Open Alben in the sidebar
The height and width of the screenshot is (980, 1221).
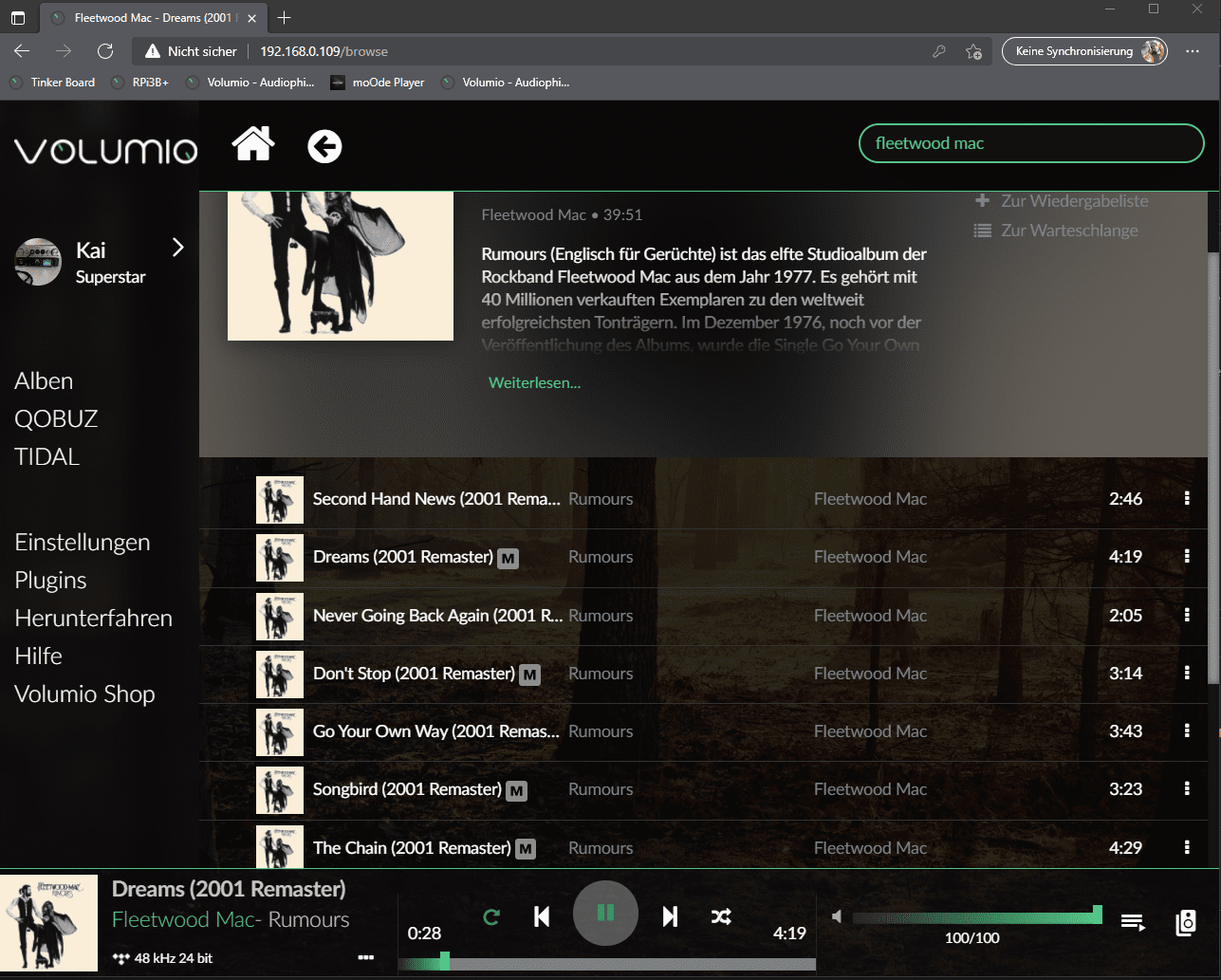point(44,381)
